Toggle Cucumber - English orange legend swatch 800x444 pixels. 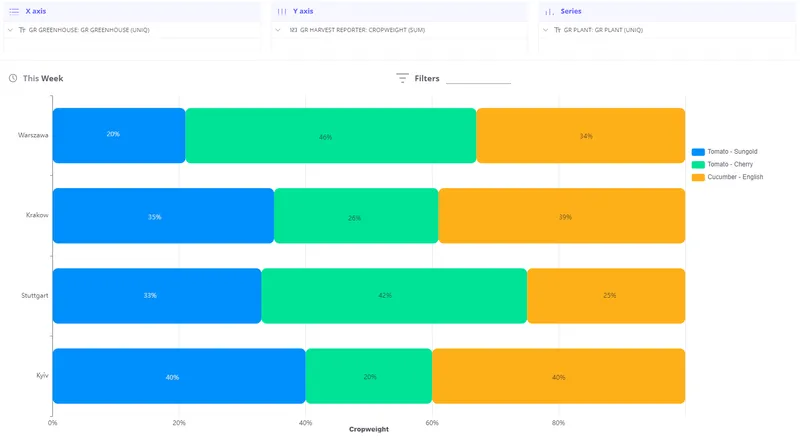pos(698,177)
